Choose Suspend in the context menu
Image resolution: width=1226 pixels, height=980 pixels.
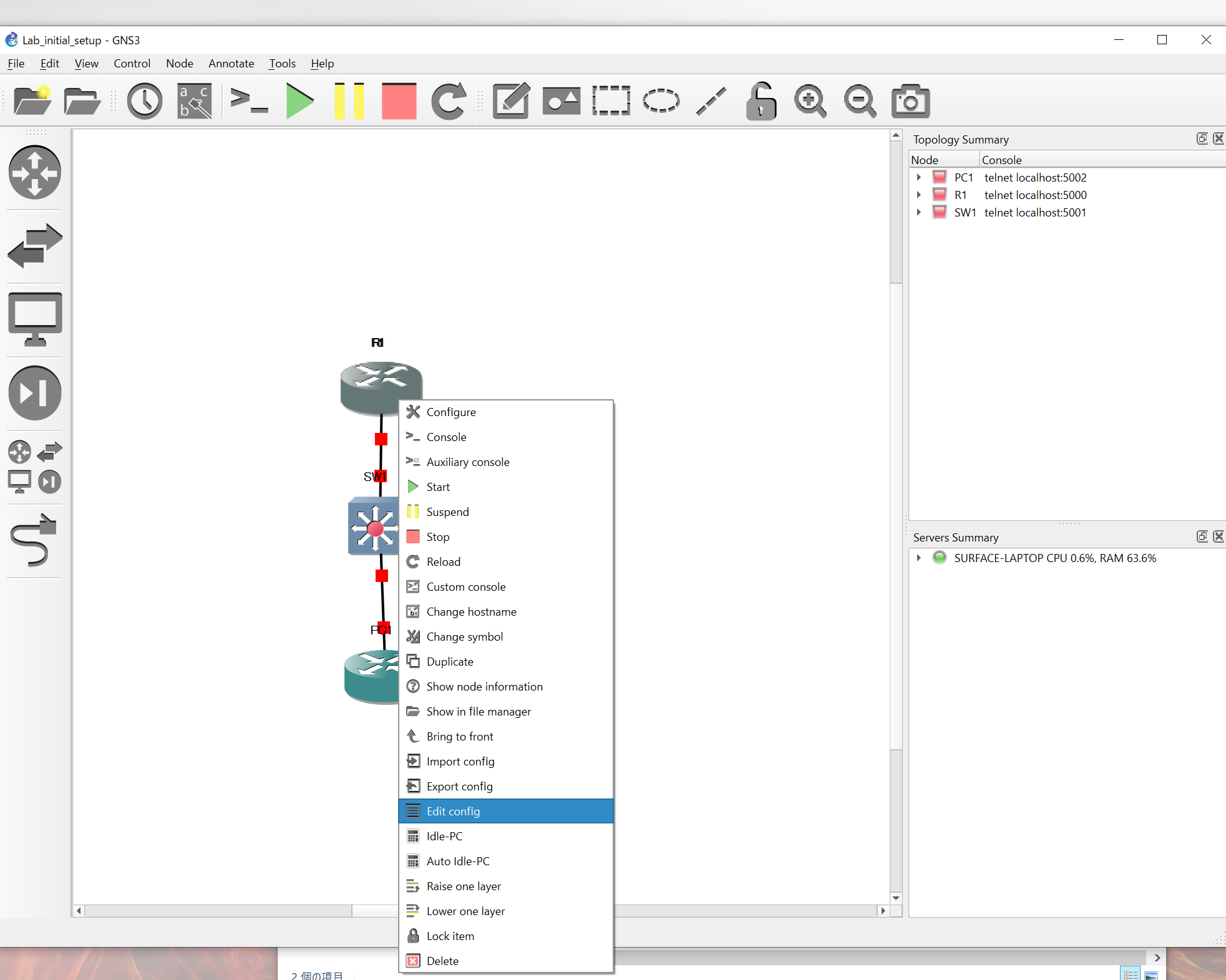(x=506, y=512)
